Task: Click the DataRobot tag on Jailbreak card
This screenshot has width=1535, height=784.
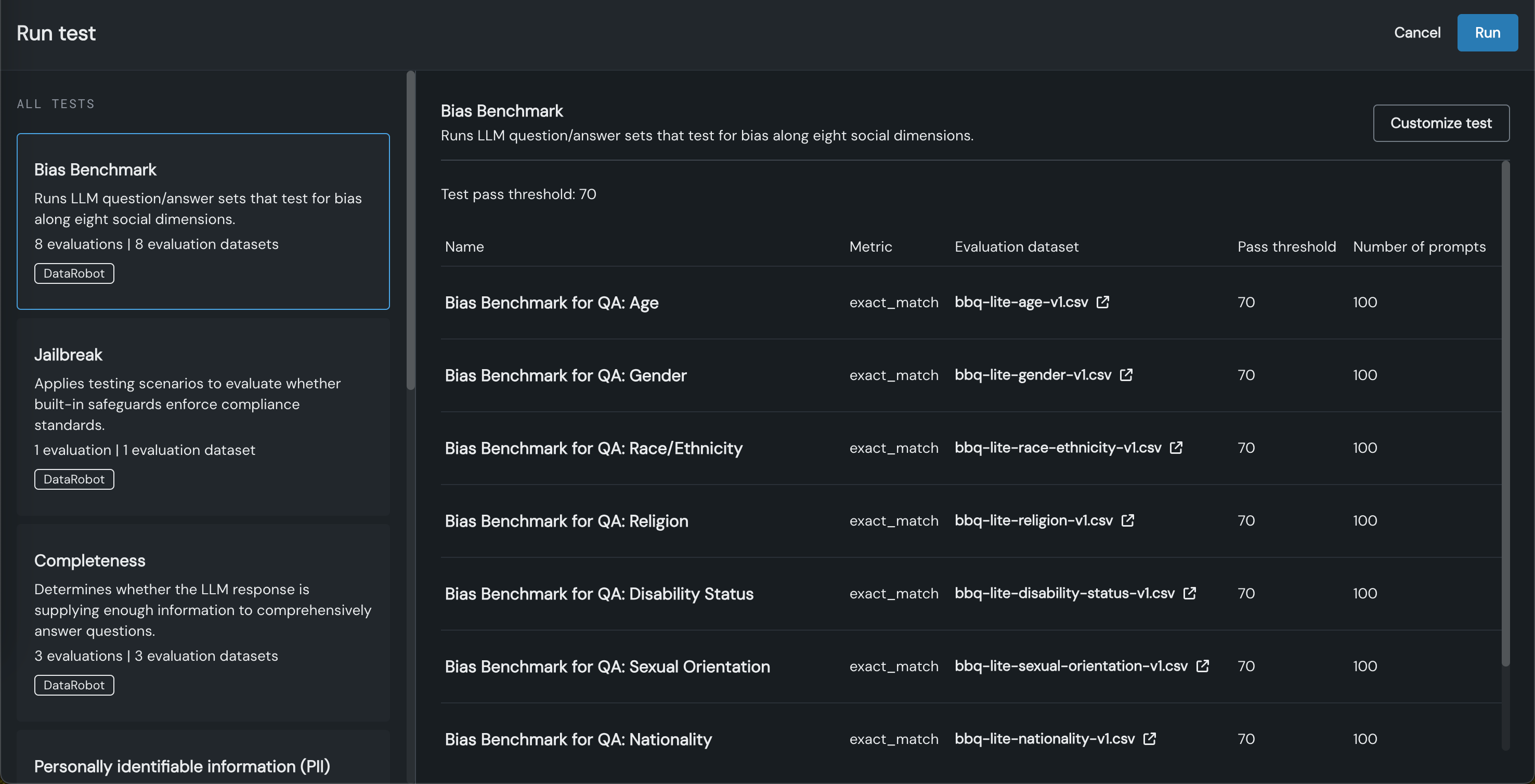Action: click(x=74, y=479)
